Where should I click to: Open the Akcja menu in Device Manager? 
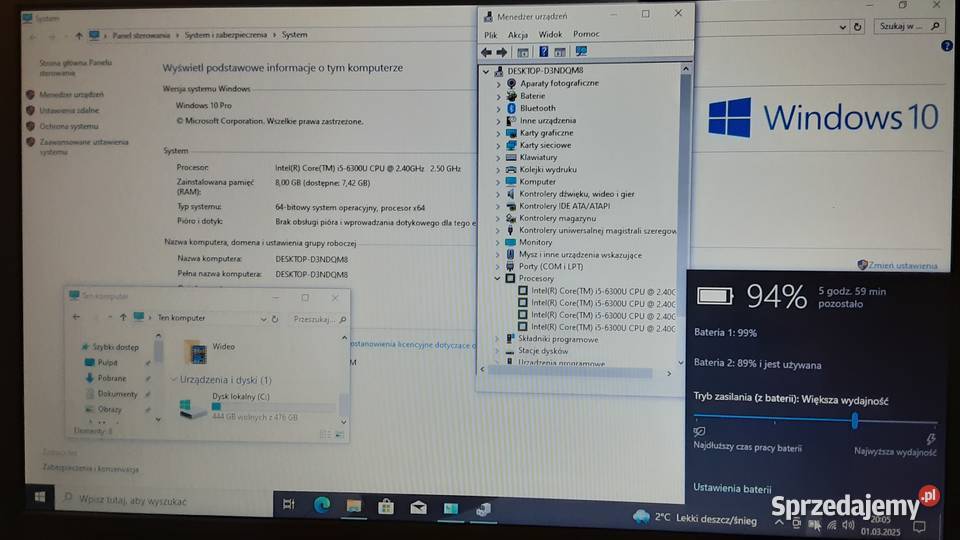click(x=517, y=35)
